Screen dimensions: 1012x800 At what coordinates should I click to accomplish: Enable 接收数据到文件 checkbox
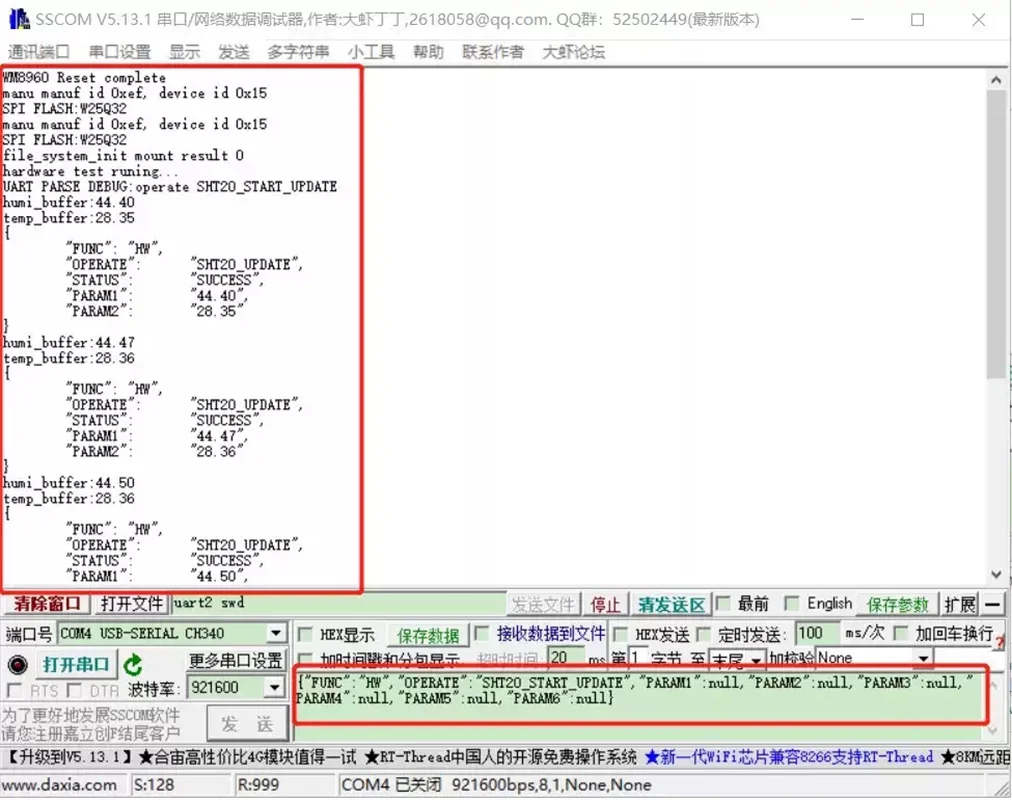coord(481,634)
